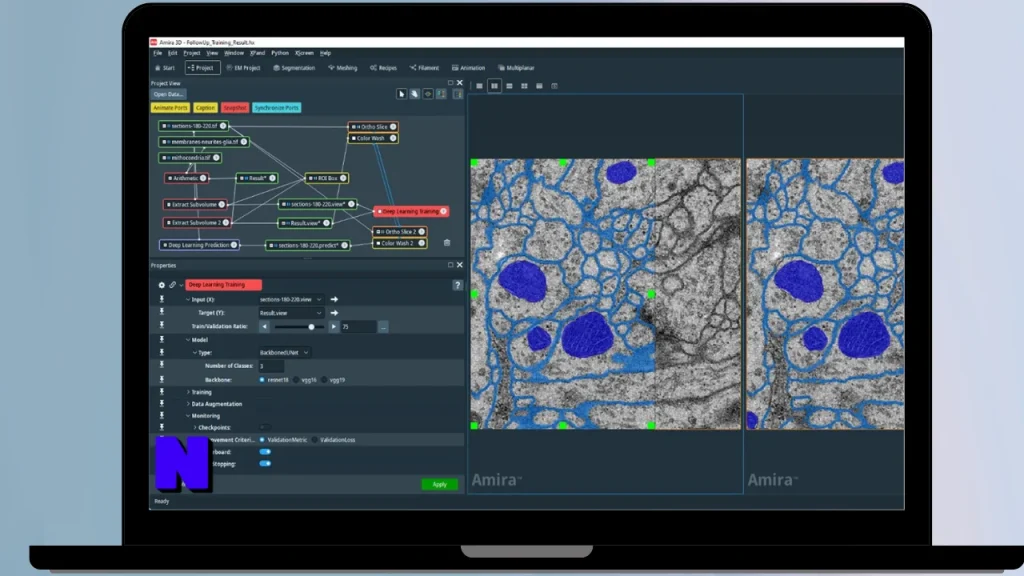Switch to the Meshing workroom tab
Image resolution: width=1024 pixels, height=576 pixels.
[x=343, y=68]
